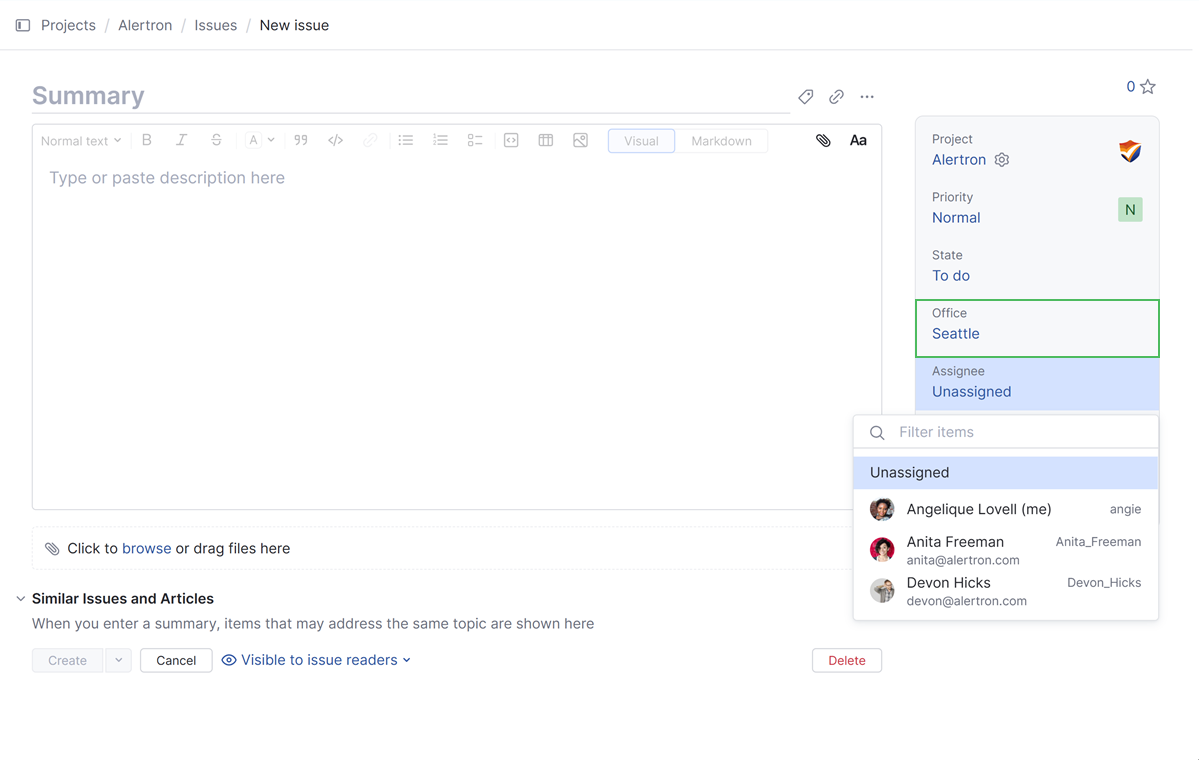Screen dimensions: 1199x760
Task: Insert a hyperlink
Action: tap(370, 140)
